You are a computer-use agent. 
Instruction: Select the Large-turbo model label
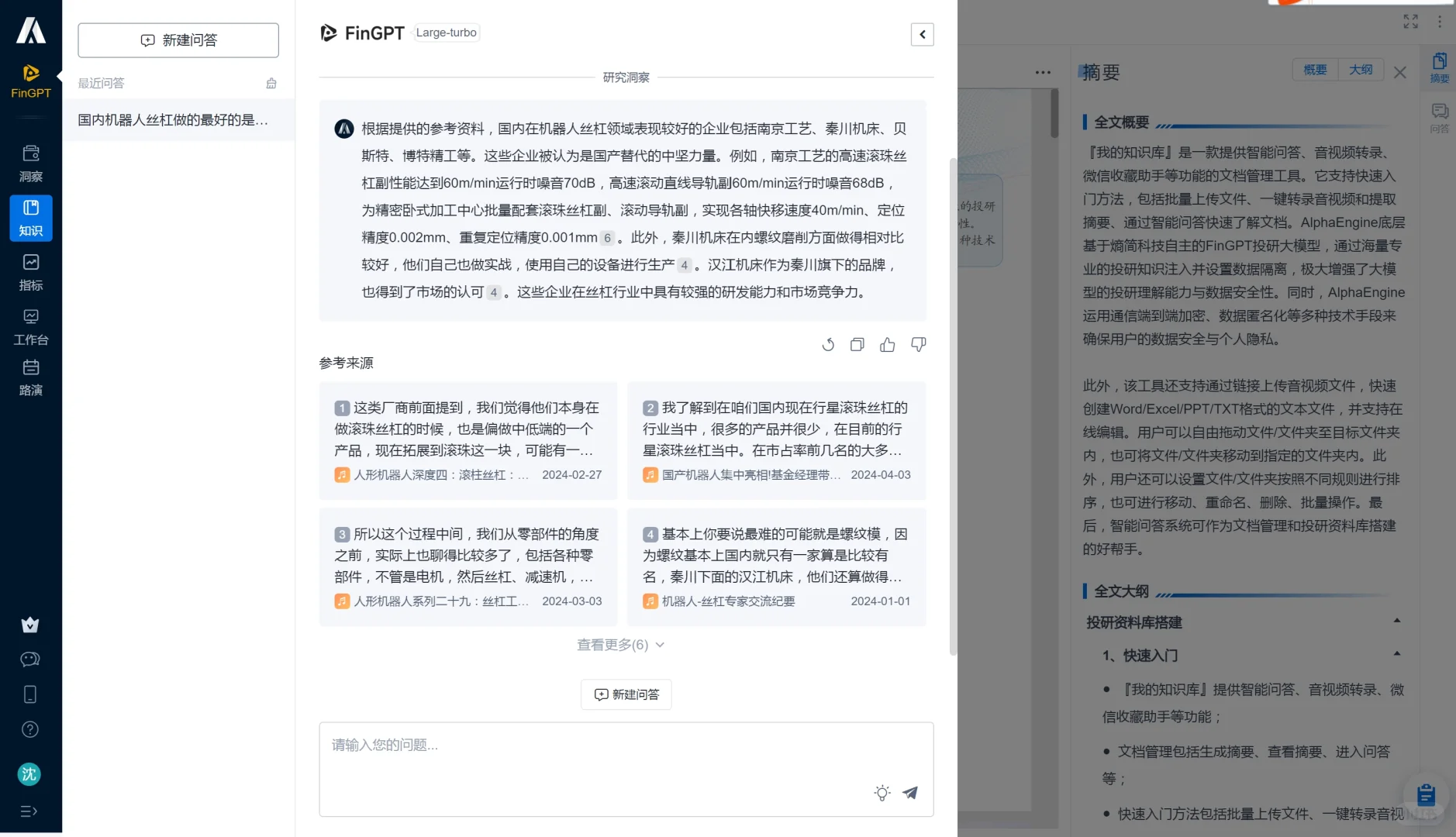tap(447, 33)
